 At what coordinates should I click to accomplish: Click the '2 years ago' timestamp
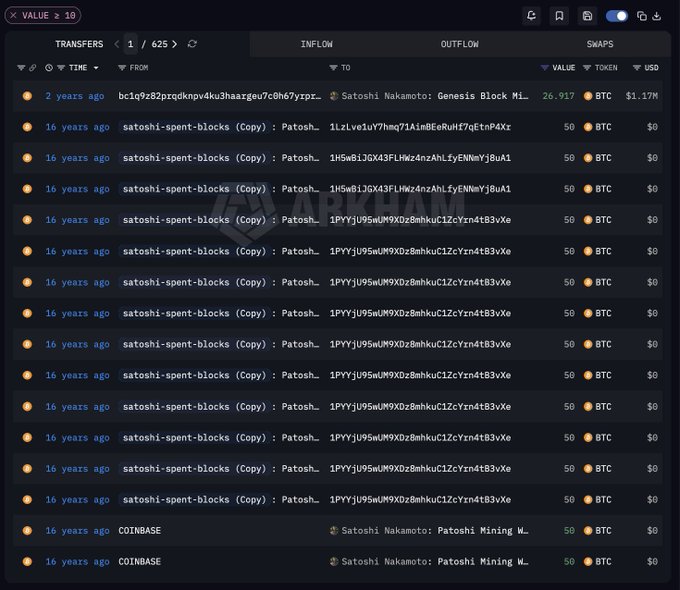(75, 96)
